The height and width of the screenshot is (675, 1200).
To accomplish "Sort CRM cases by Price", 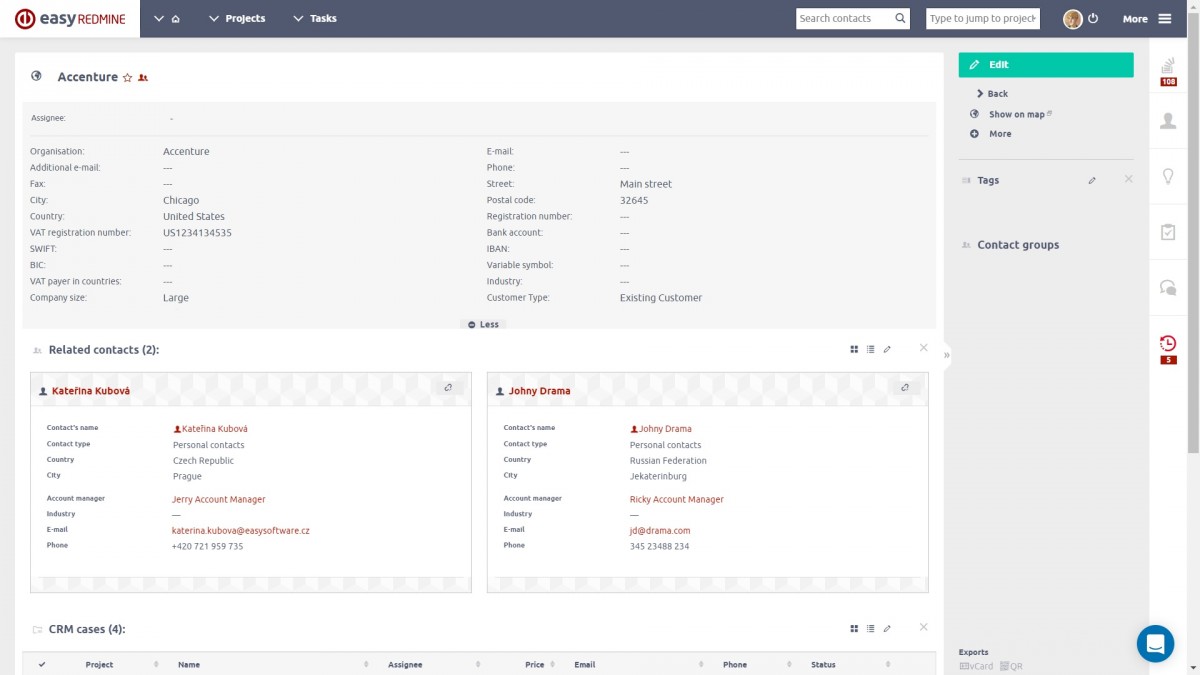I will pyautogui.click(x=535, y=664).
